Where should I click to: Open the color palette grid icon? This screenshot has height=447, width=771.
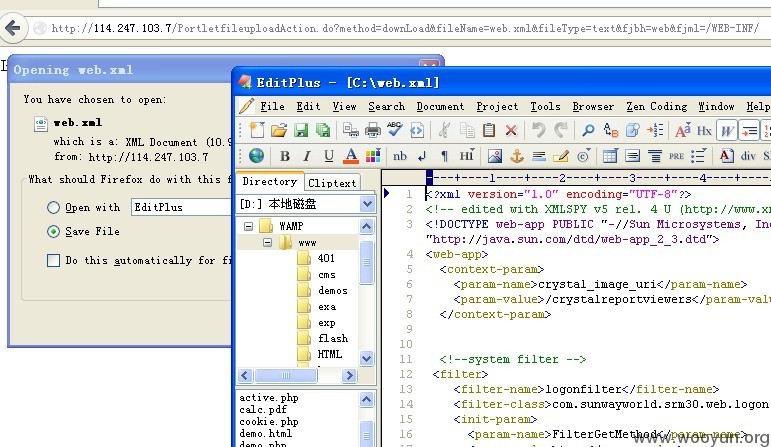(x=373, y=156)
